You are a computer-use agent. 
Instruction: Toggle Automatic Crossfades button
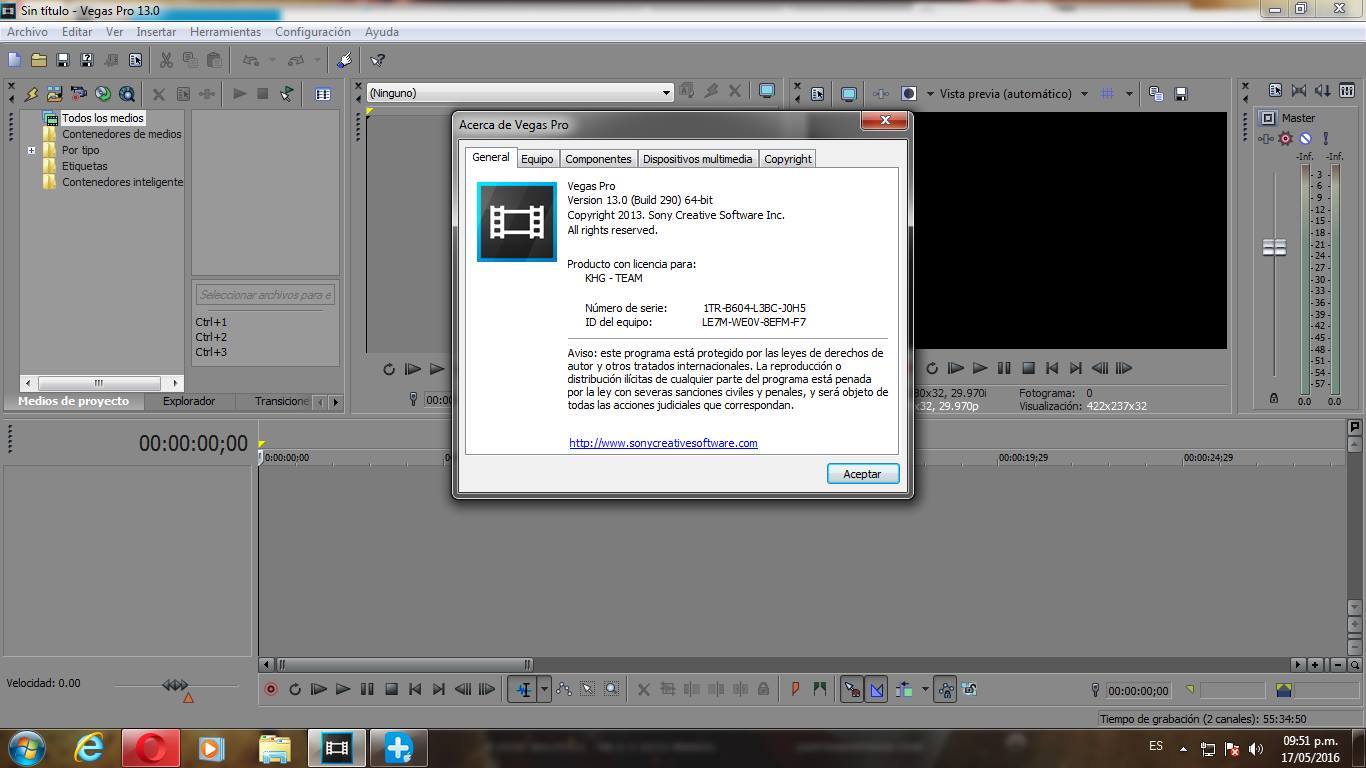[x=876, y=689]
